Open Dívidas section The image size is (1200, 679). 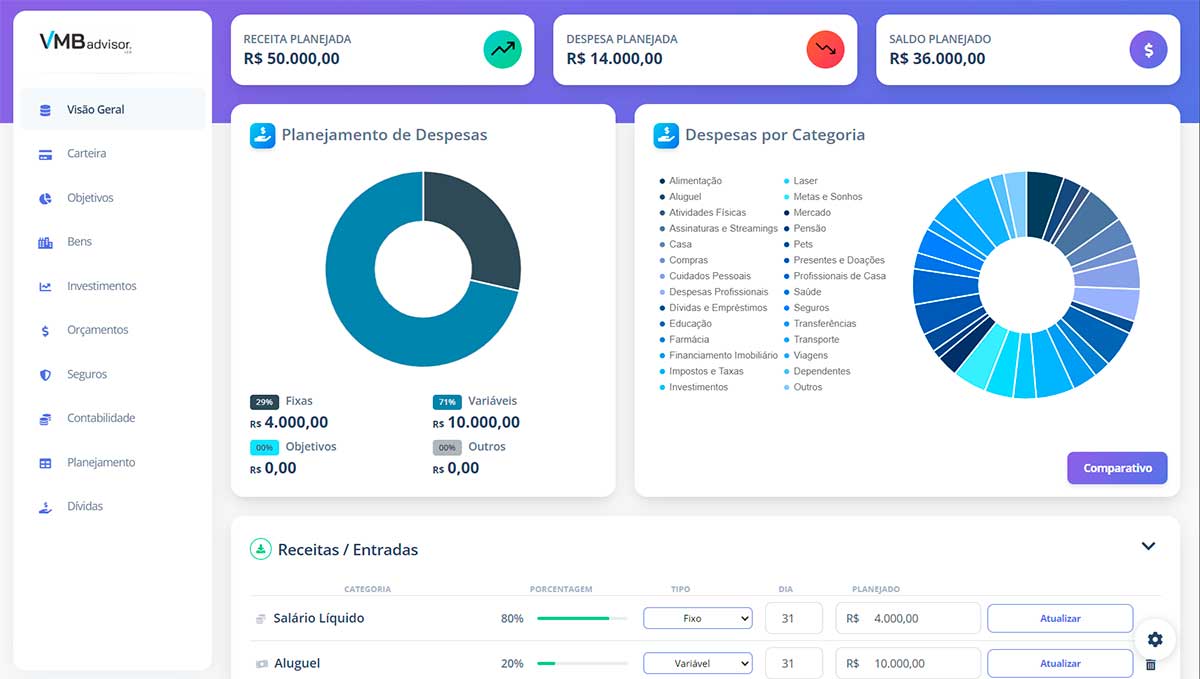click(x=113, y=507)
